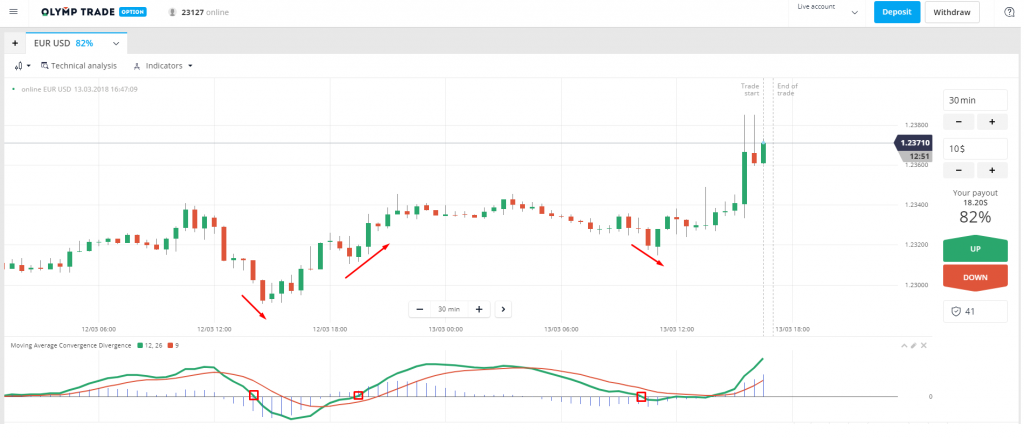Place a DOWN trade

click(975, 277)
